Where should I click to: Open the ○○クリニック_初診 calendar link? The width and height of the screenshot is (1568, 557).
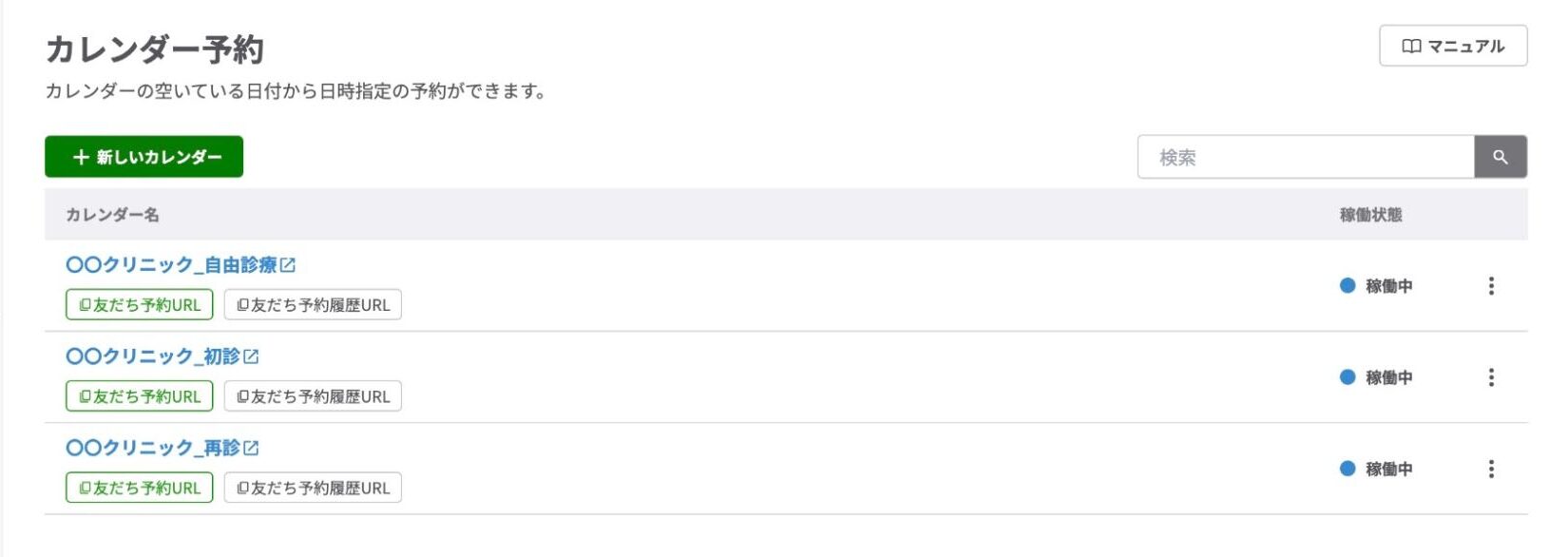[152, 356]
